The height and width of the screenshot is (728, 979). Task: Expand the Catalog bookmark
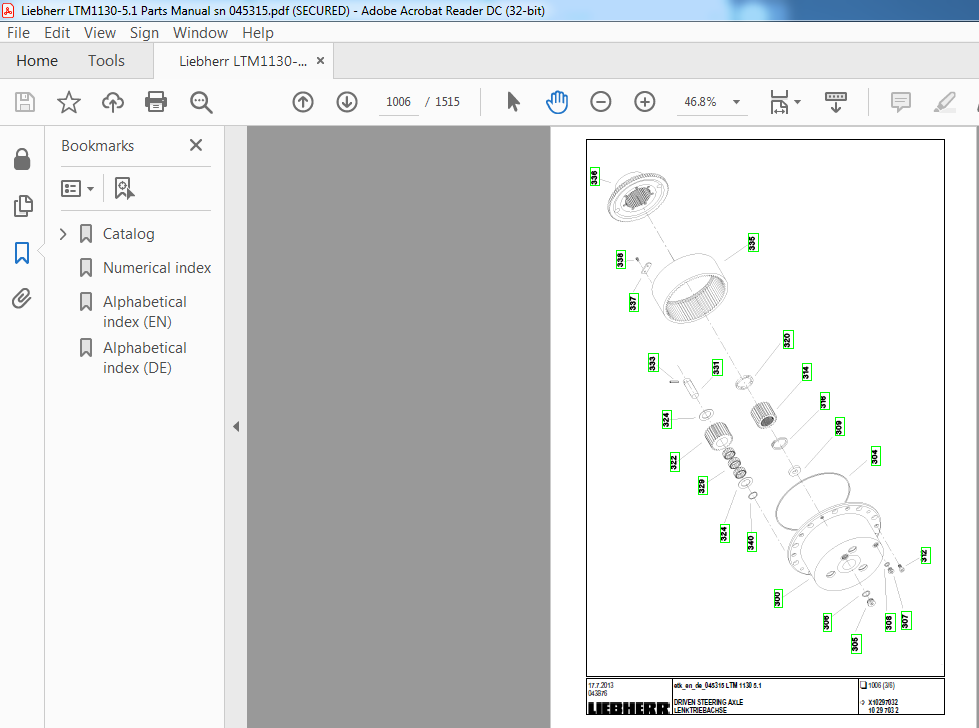tap(63, 234)
